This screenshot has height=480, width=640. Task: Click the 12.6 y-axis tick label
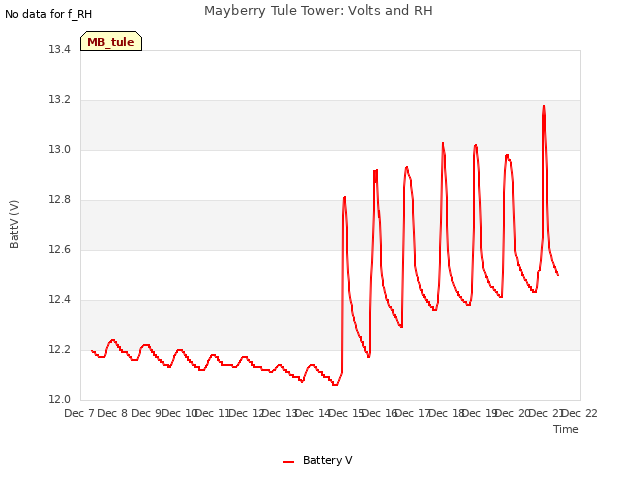click(x=60, y=250)
